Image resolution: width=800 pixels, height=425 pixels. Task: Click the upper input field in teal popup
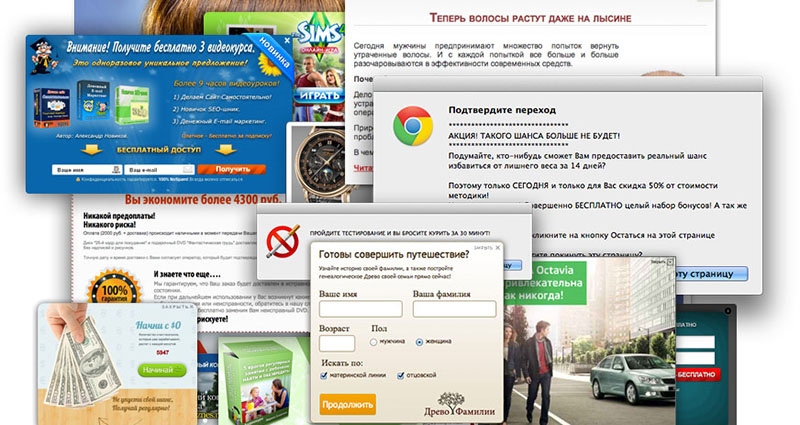click(x=695, y=342)
